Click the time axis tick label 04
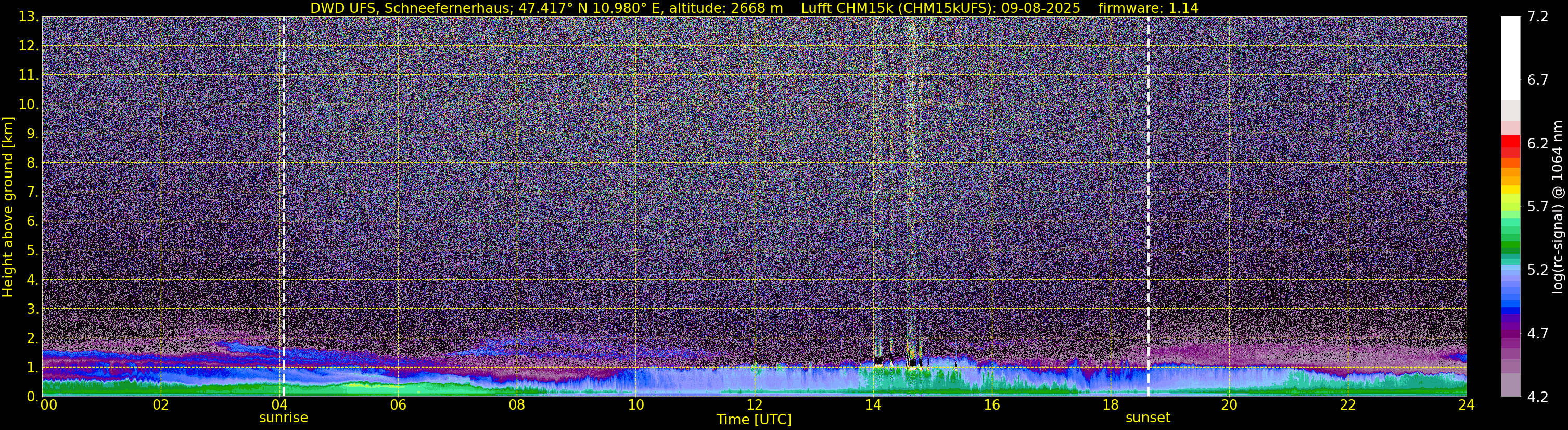 tap(279, 405)
